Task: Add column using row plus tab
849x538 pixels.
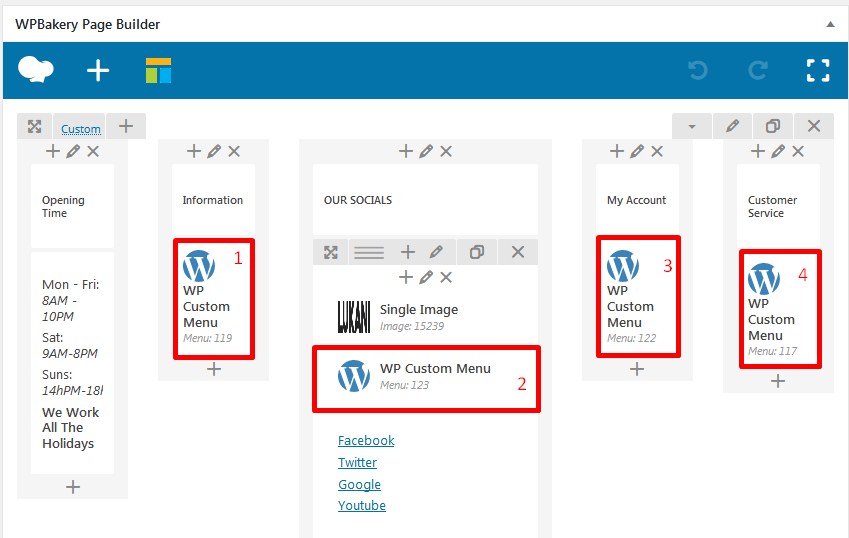Action: (126, 126)
